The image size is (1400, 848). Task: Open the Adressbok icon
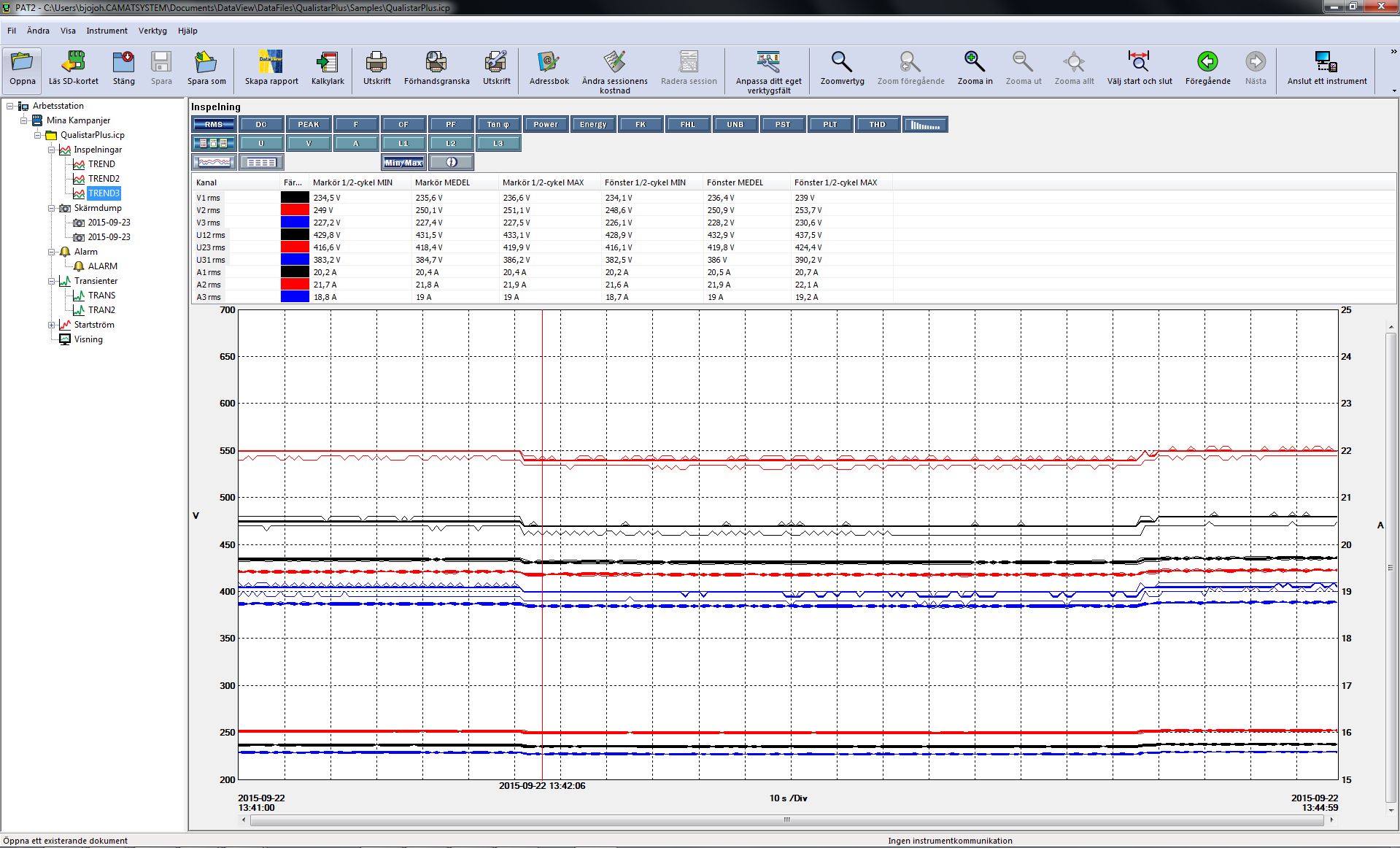pos(549,63)
